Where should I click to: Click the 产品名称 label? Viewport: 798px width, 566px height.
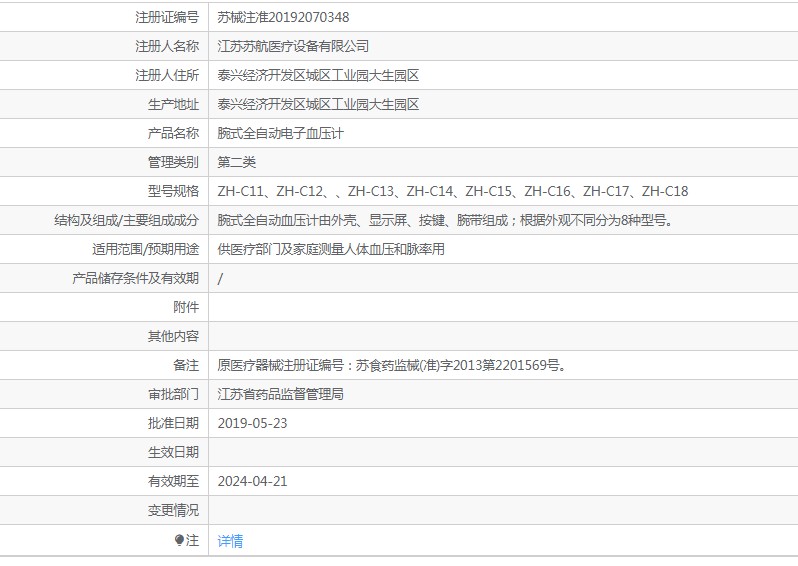click(x=173, y=133)
